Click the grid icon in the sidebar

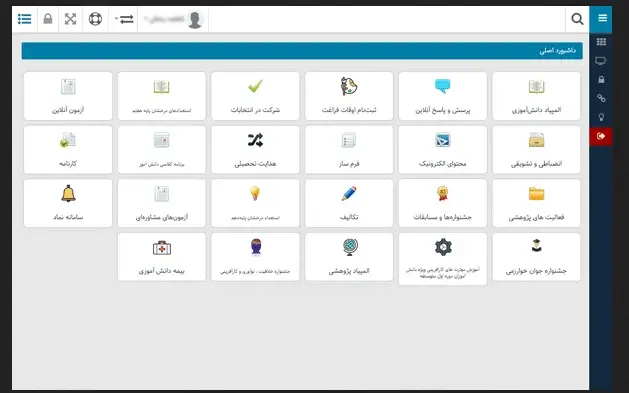point(601,42)
